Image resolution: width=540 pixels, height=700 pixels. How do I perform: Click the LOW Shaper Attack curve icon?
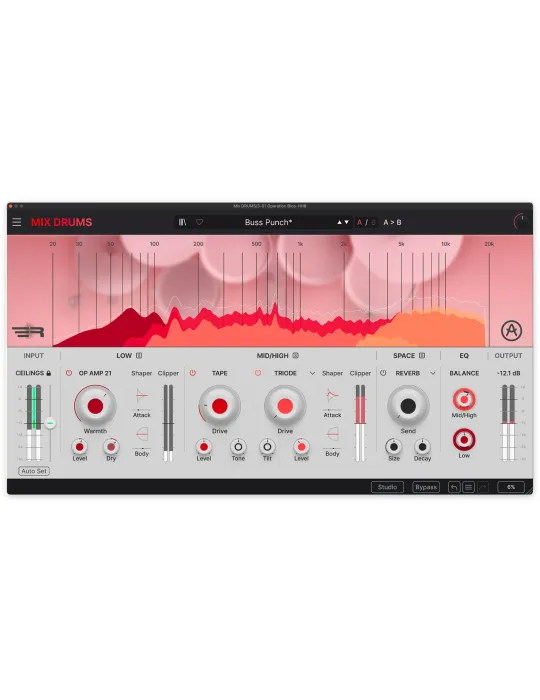(x=142, y=396)
